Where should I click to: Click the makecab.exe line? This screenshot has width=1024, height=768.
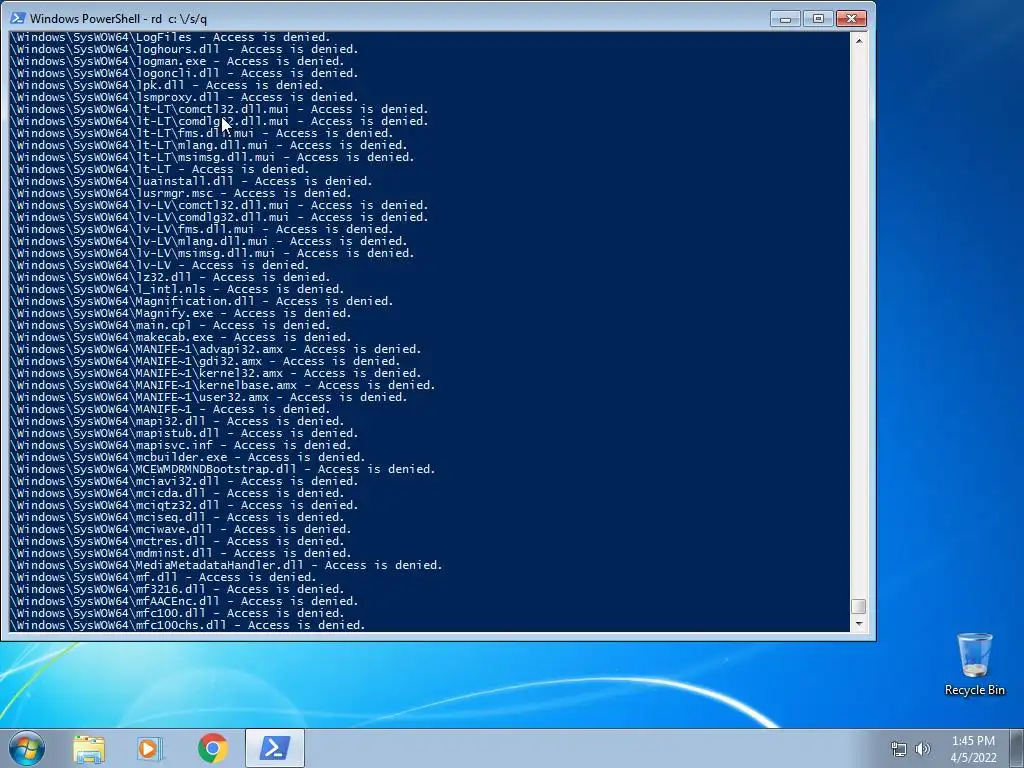click(x=181, y=337)
